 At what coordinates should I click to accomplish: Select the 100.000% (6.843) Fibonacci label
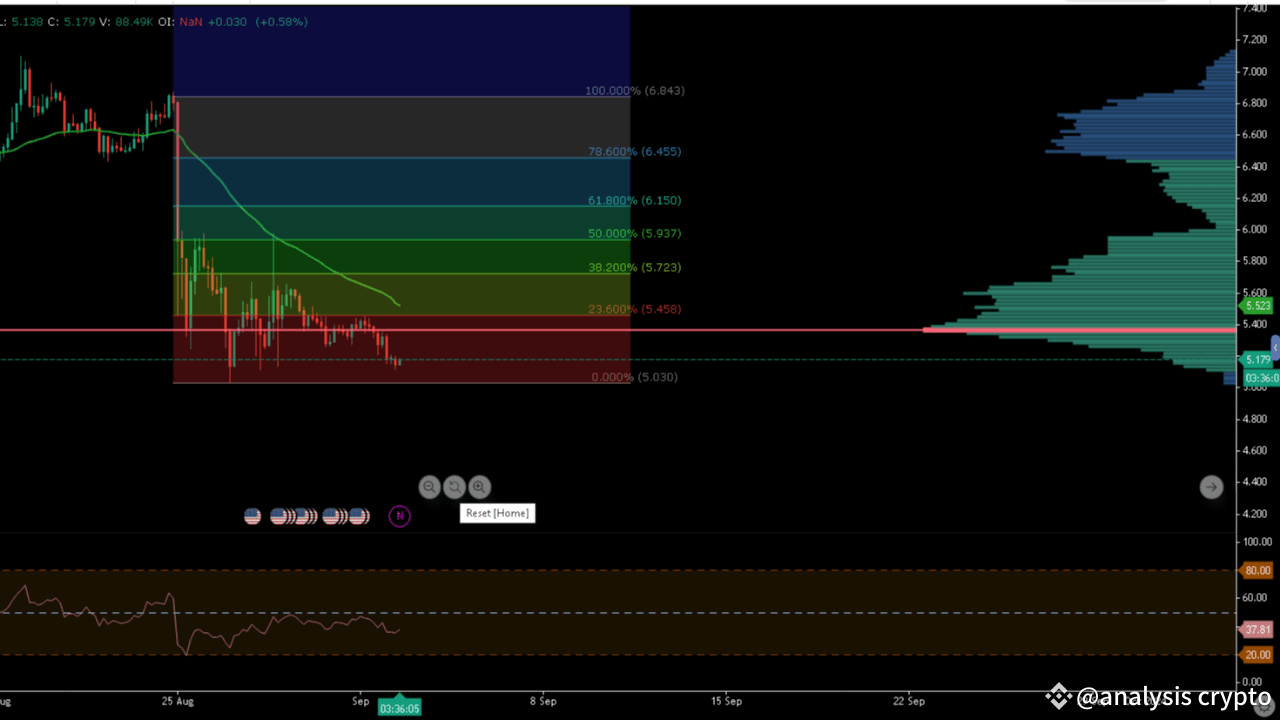(634, 90)
